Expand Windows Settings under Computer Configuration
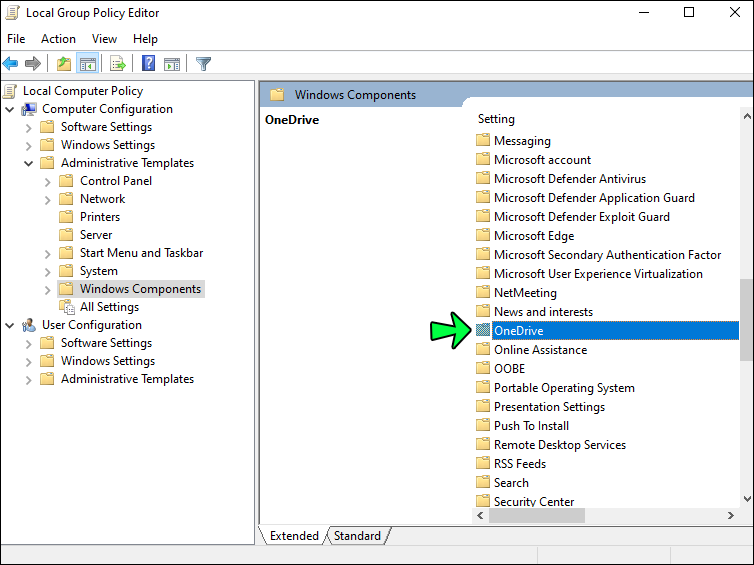Image resolution: width=754 pixels, height=565 pixels. (28, 146)
